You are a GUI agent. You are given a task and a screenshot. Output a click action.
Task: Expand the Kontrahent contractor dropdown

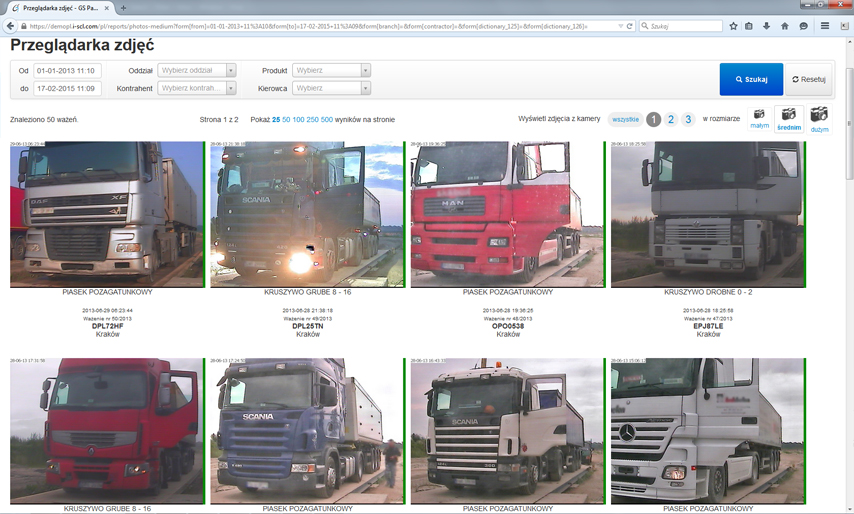pos(197,88)
